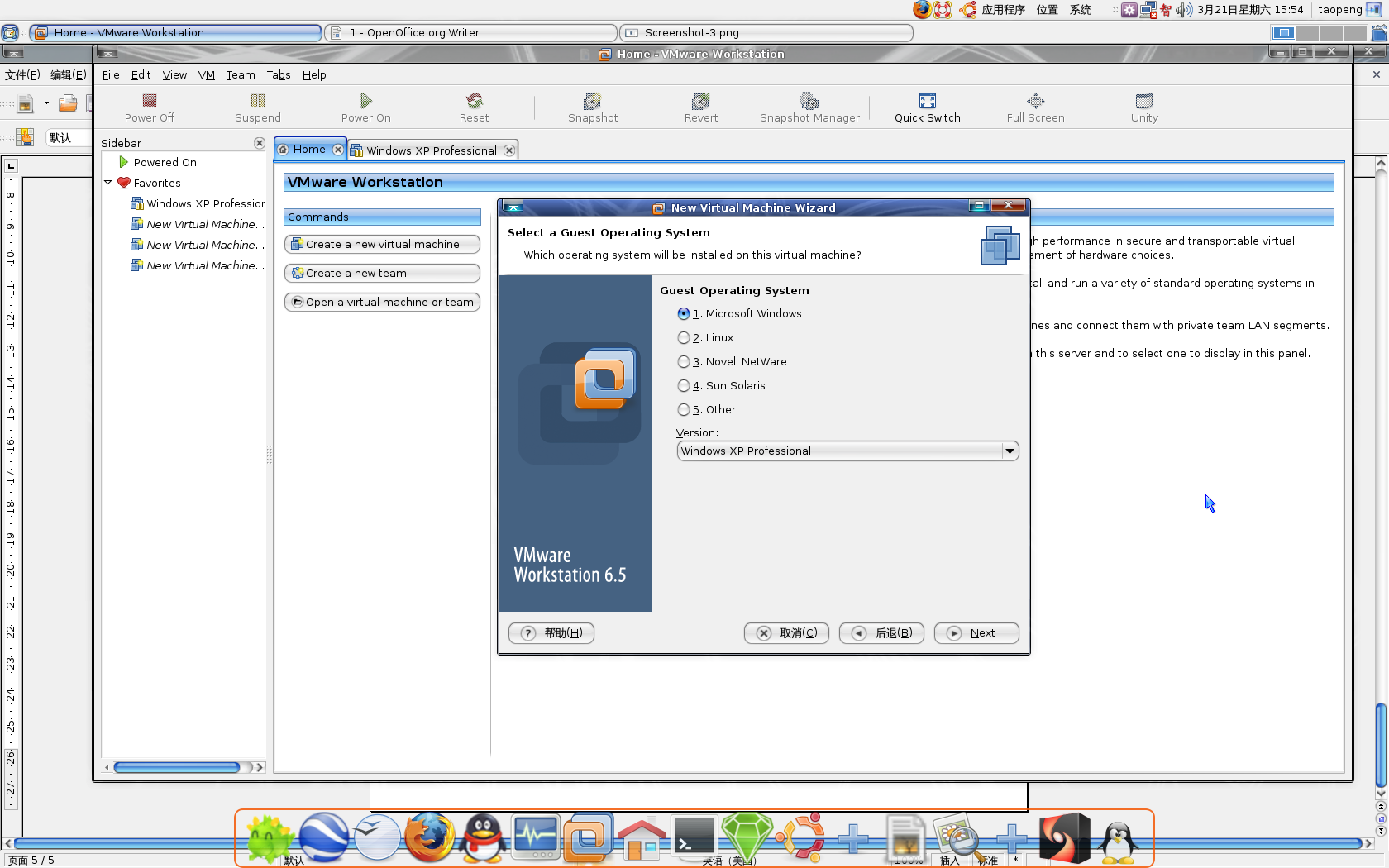
Task: Click the volume icon in top panel
Action: click(x=1184, y=10)
